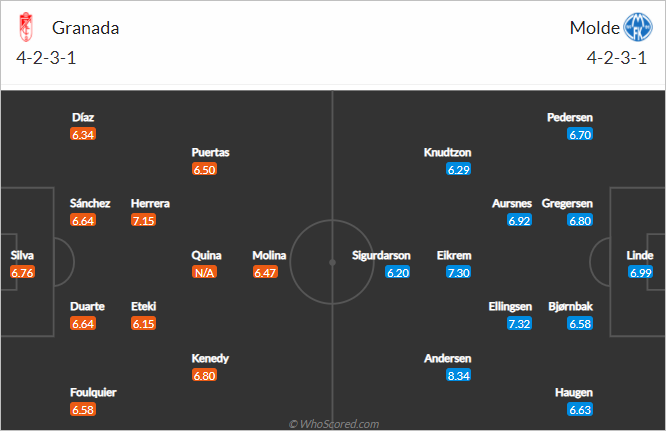Select player Kenedy on the pitch

[x=210, y=358]
